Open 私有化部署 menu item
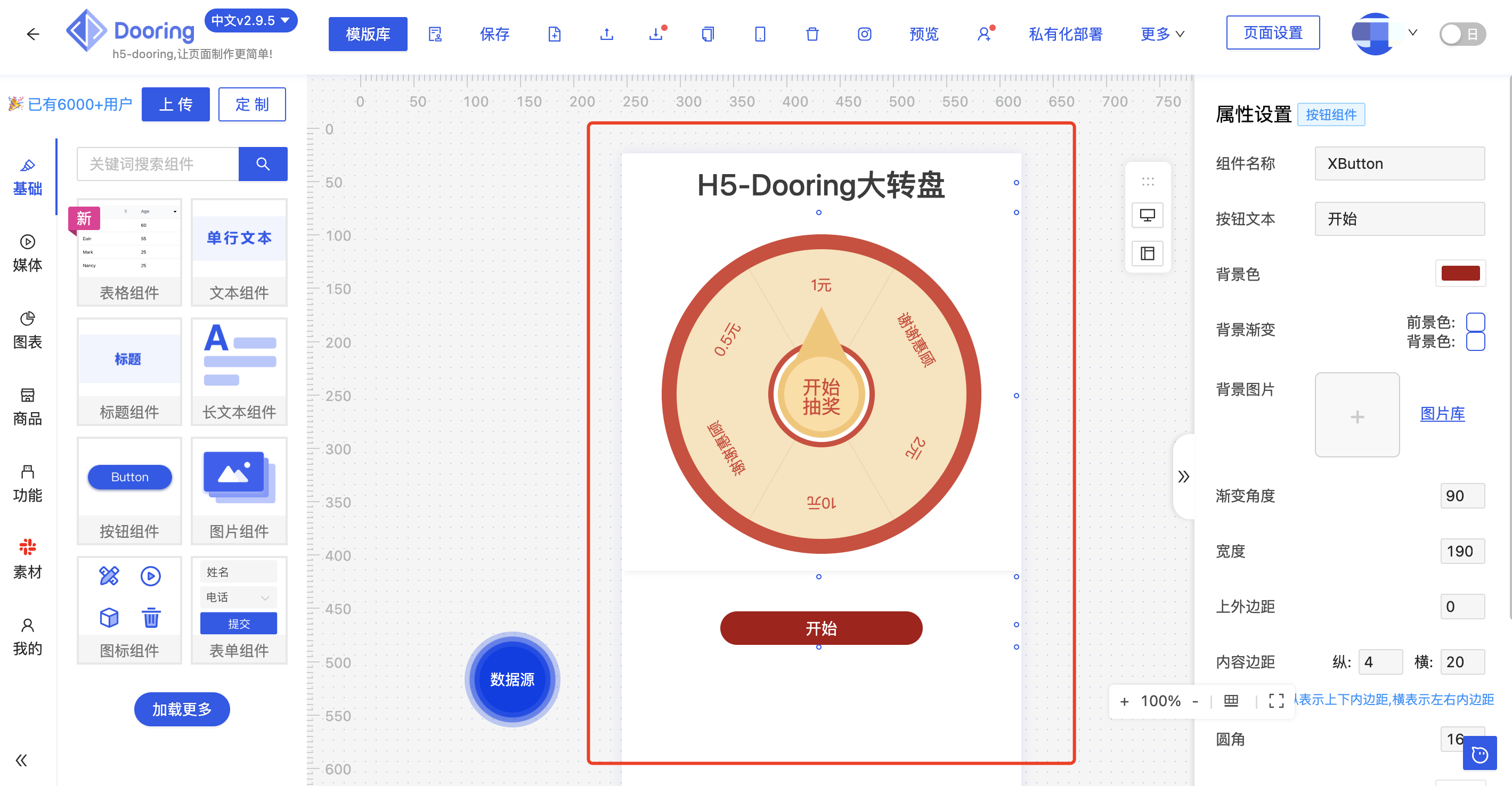 tap(1066, 34)
